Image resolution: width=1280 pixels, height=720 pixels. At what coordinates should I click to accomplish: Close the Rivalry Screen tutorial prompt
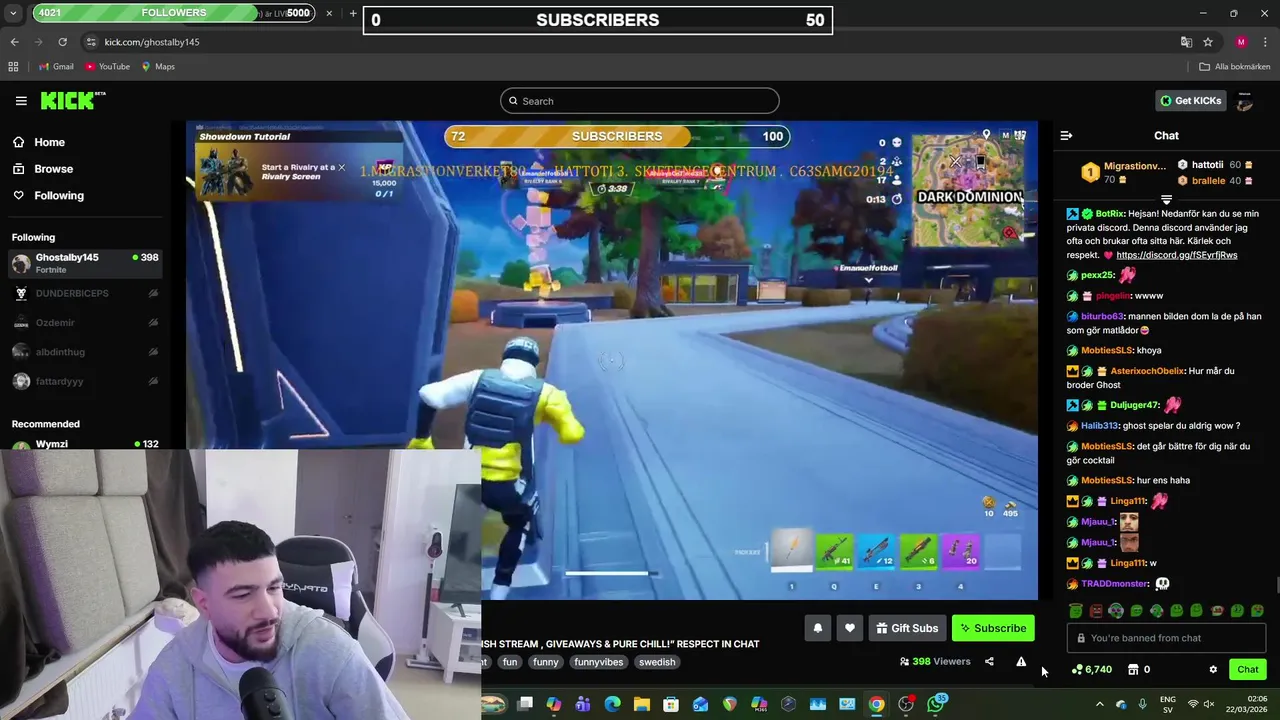click(341, 168)
